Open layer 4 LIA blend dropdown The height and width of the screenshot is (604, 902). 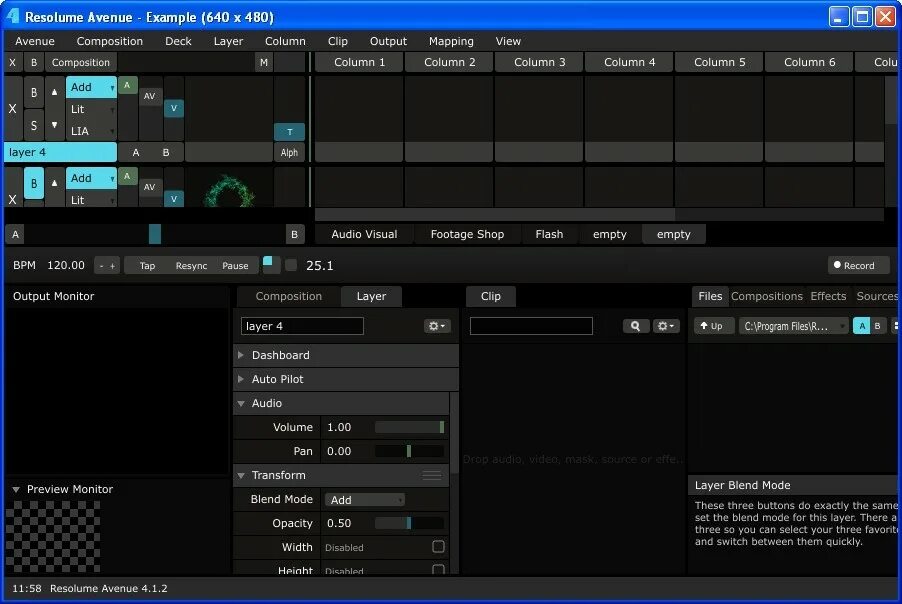coord(91,131)
